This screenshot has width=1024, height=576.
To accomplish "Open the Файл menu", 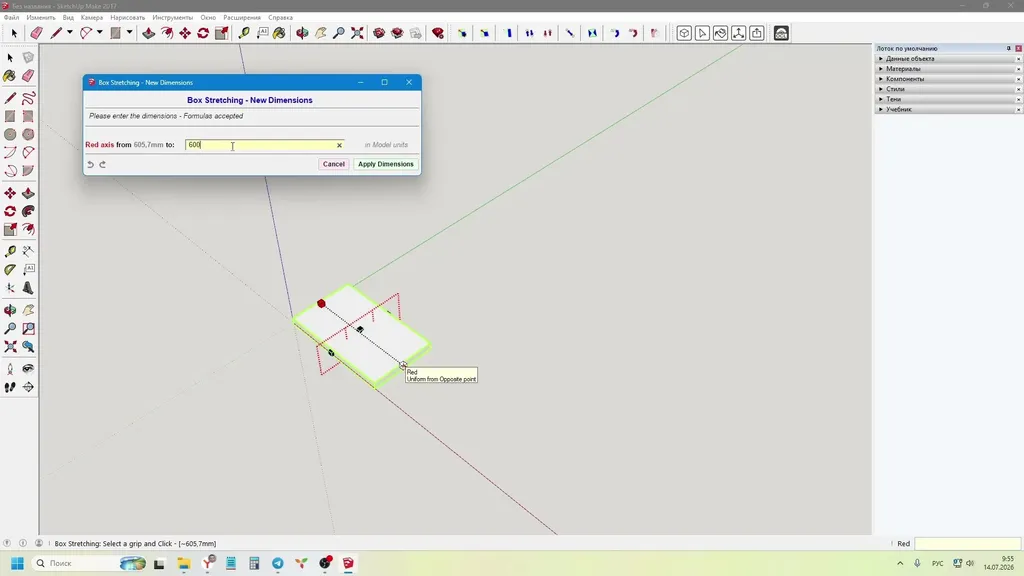I will click(x=11, y=18).
